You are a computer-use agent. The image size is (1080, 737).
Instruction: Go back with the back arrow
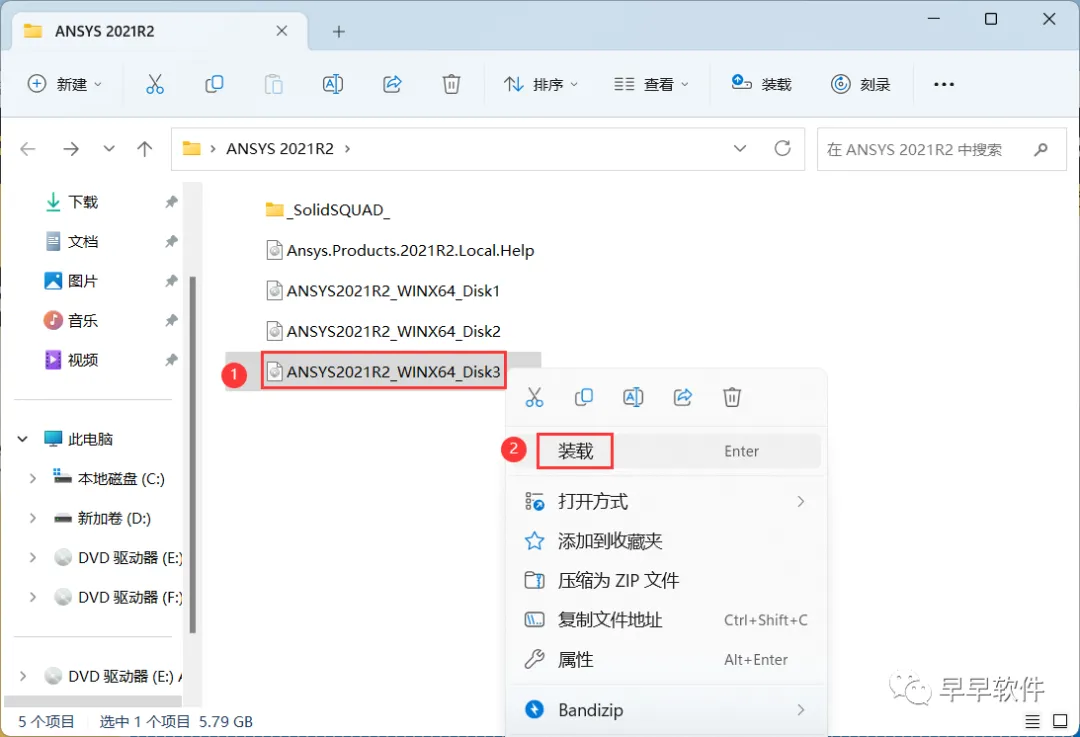pyautogui.click(x=28, y=149)
